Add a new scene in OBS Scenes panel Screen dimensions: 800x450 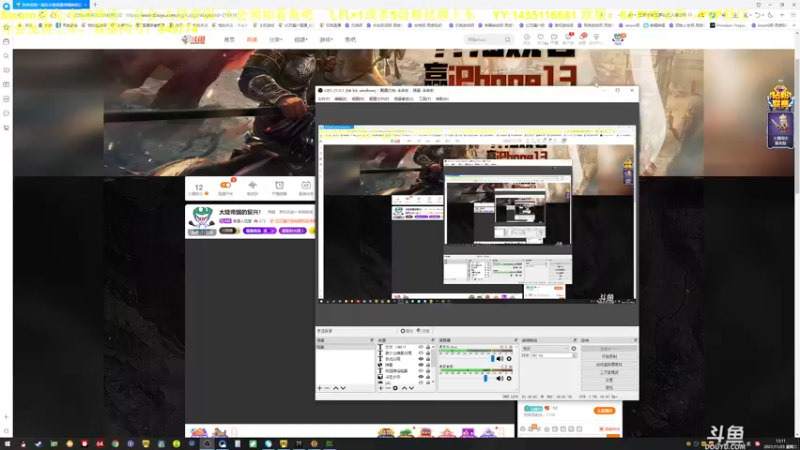[320, 388]
